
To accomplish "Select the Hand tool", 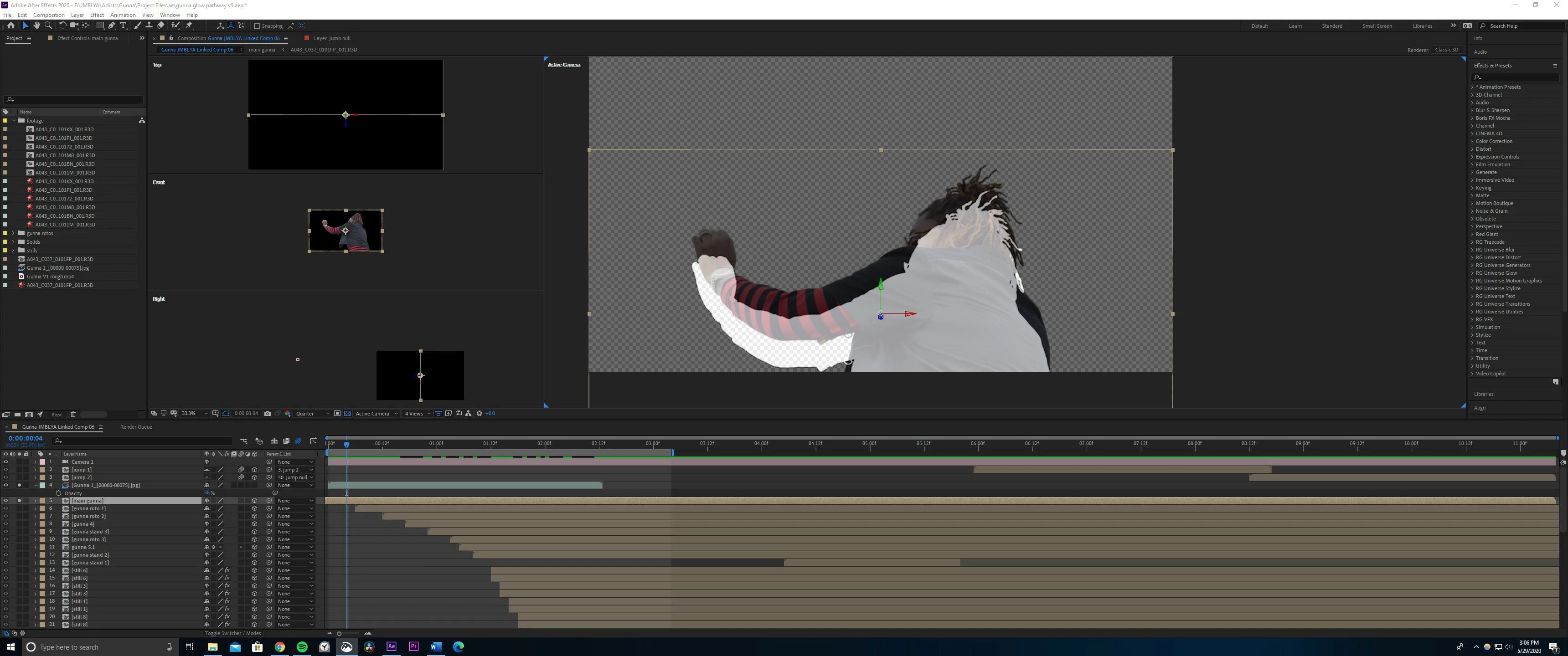I will point(36,26).
